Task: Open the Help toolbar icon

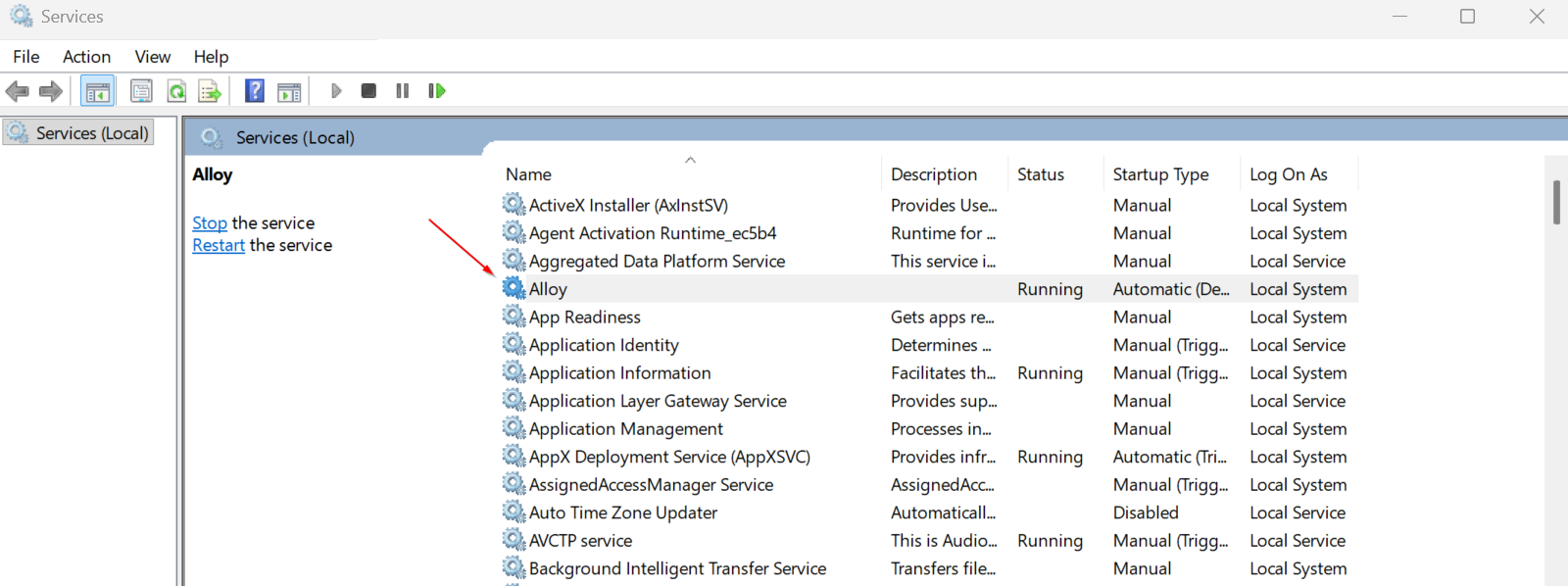Action: (255, 91)
